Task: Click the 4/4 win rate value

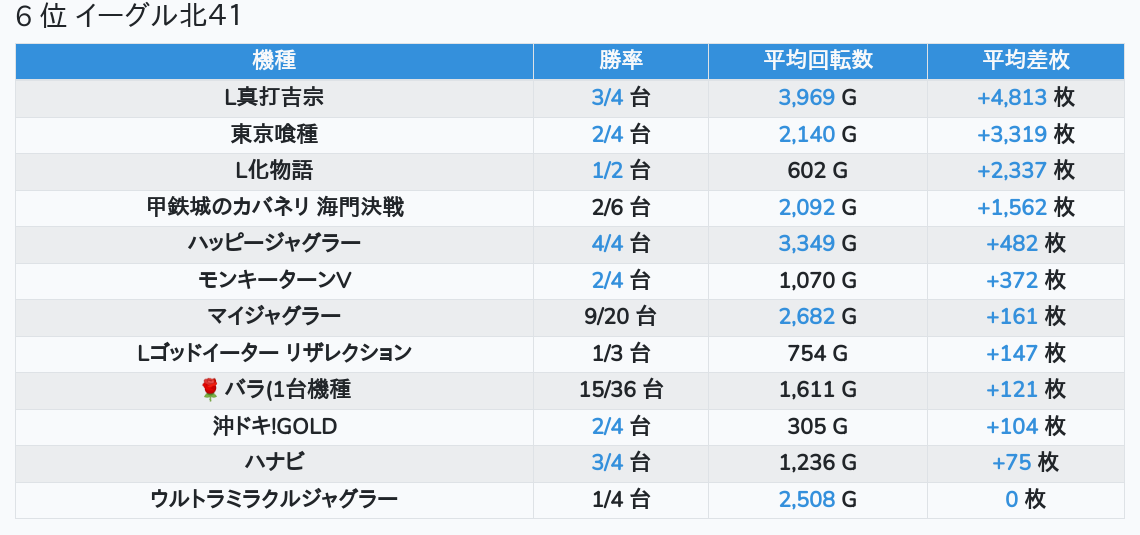Action: [620, 243]
